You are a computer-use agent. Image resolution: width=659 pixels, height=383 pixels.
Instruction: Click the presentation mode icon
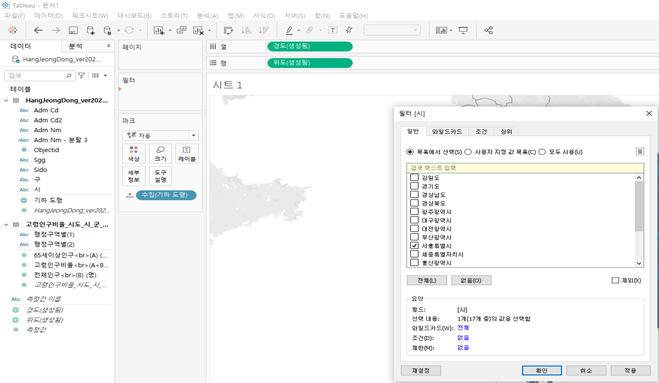(463, 30)
